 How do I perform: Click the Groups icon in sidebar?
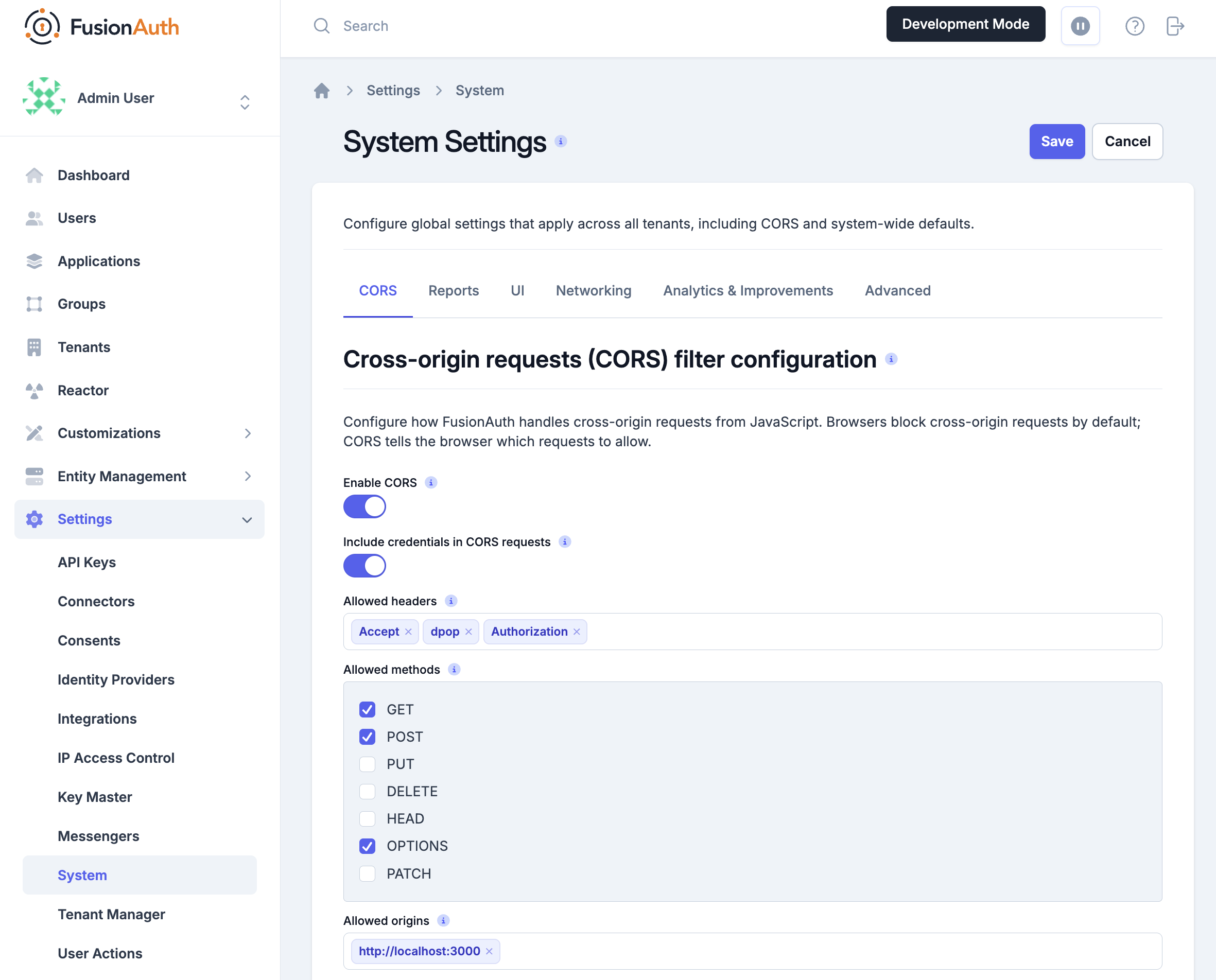(x=34, y=304)
